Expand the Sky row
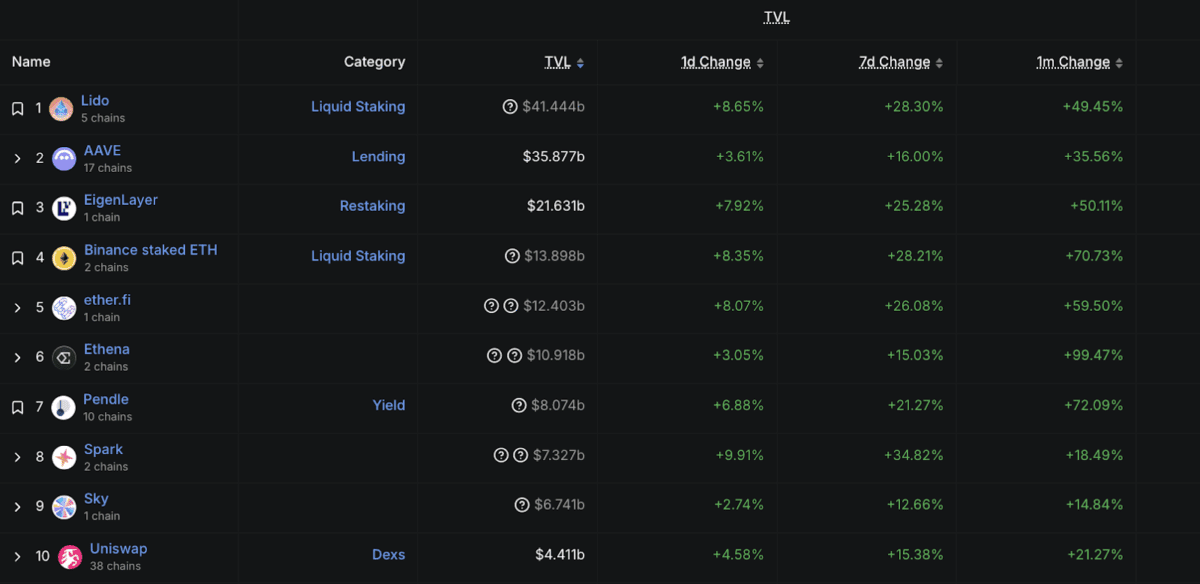This screenshot has height=584, width=1200. tap(17, 507)
